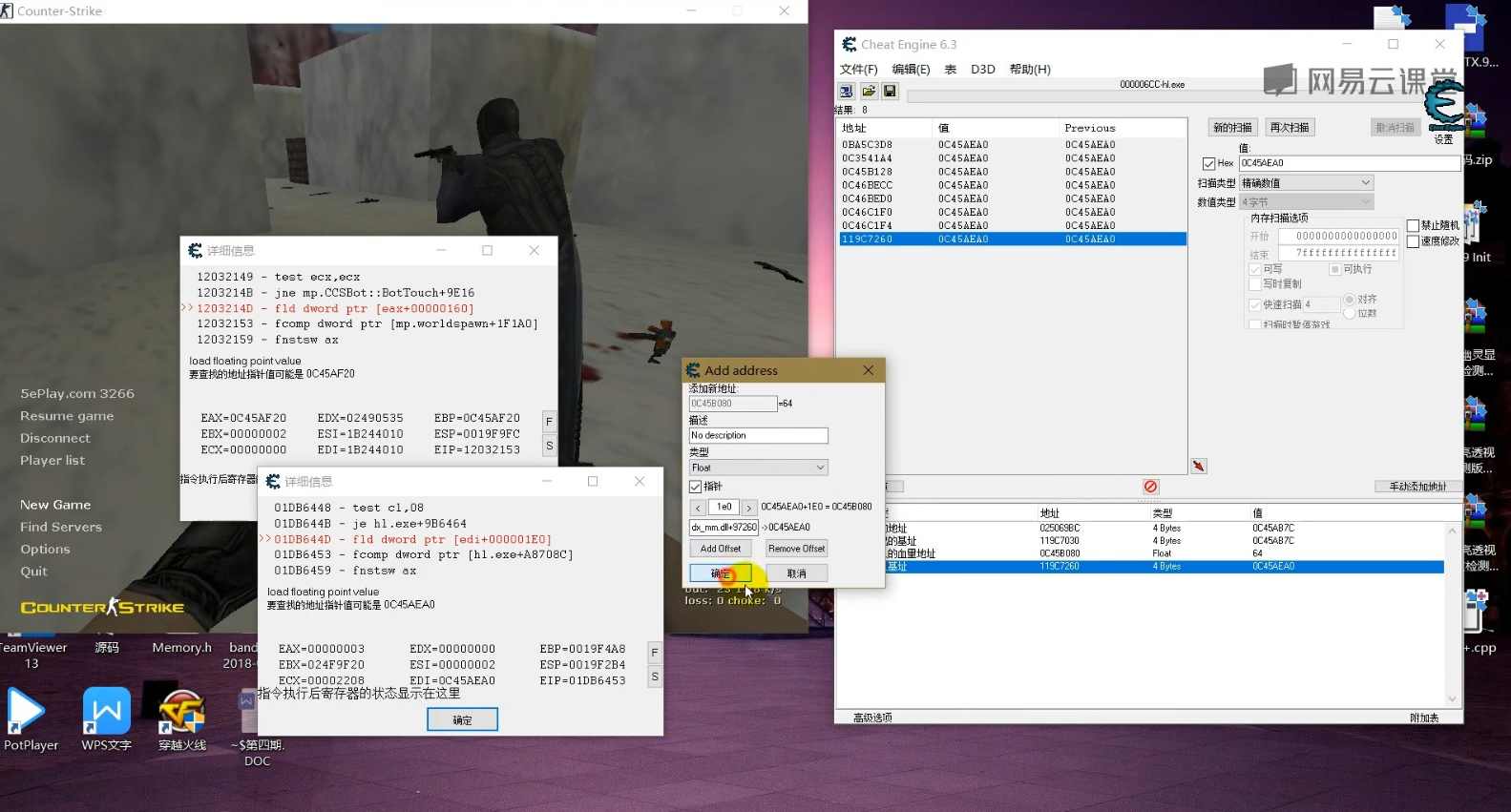Open the Float type dropdown
Image resolution: width=1511 pixels, height=812 pixels.
(x=758, y=468)
